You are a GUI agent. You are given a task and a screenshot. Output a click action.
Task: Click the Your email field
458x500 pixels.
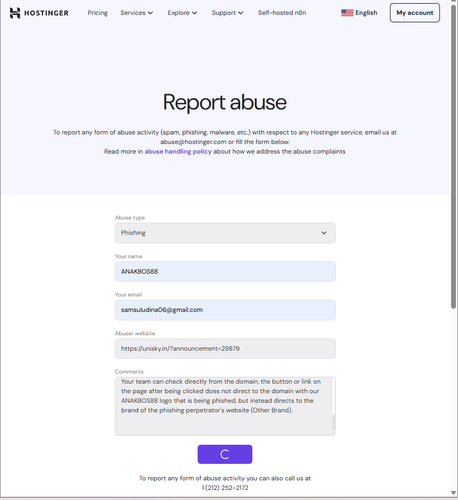tap(225, 310)
